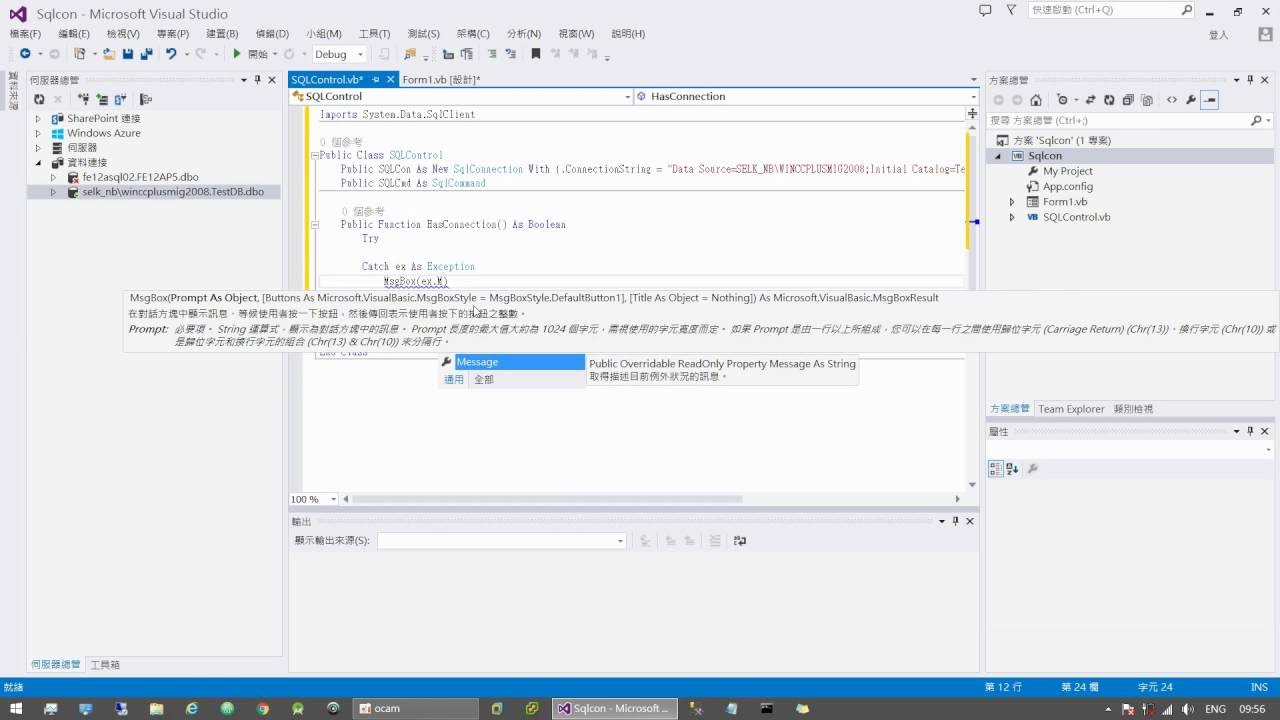Switch to the 類別檢視 tab
The width and height of the screenshot is (1280, 720).
click(x=1133, y=409)
